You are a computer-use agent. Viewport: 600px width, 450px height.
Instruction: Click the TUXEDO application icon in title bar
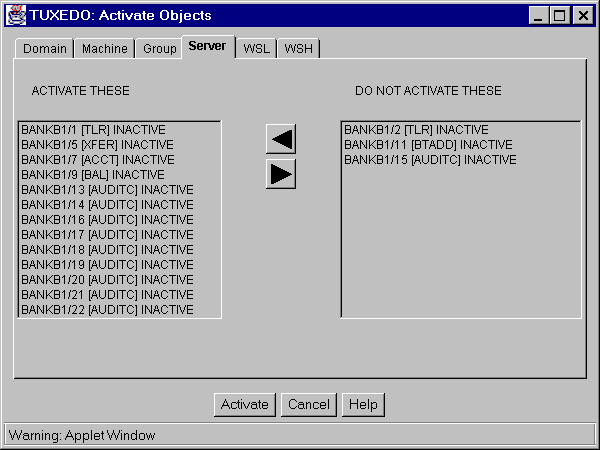(x=16, y=15)
